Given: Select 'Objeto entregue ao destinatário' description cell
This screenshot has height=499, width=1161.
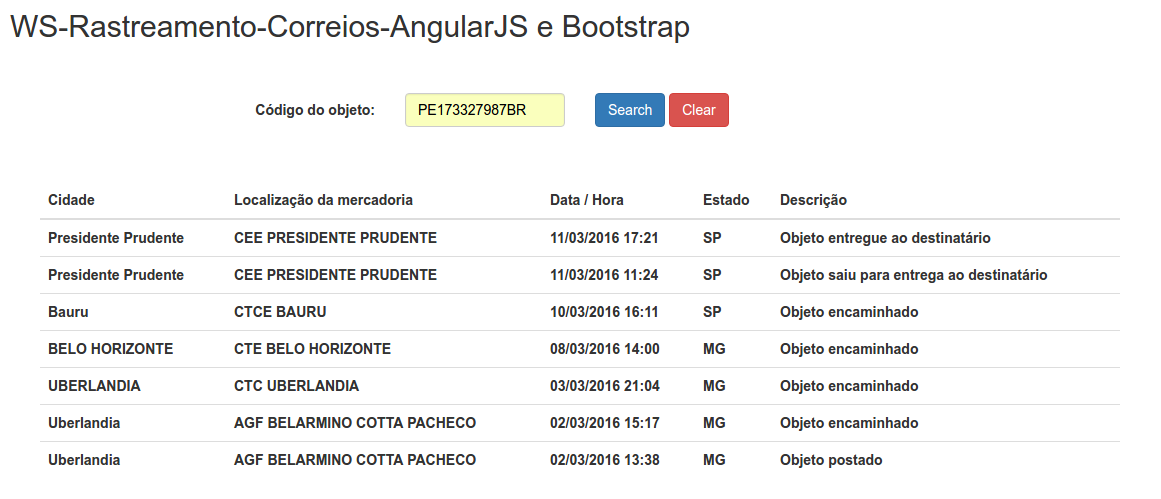Looking at the screenshot, I should pos(885,238).
